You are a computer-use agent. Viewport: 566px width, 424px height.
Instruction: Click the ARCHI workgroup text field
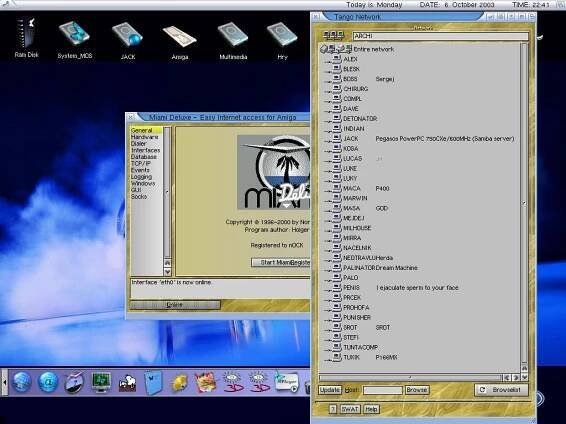click(x=440, y=36)
